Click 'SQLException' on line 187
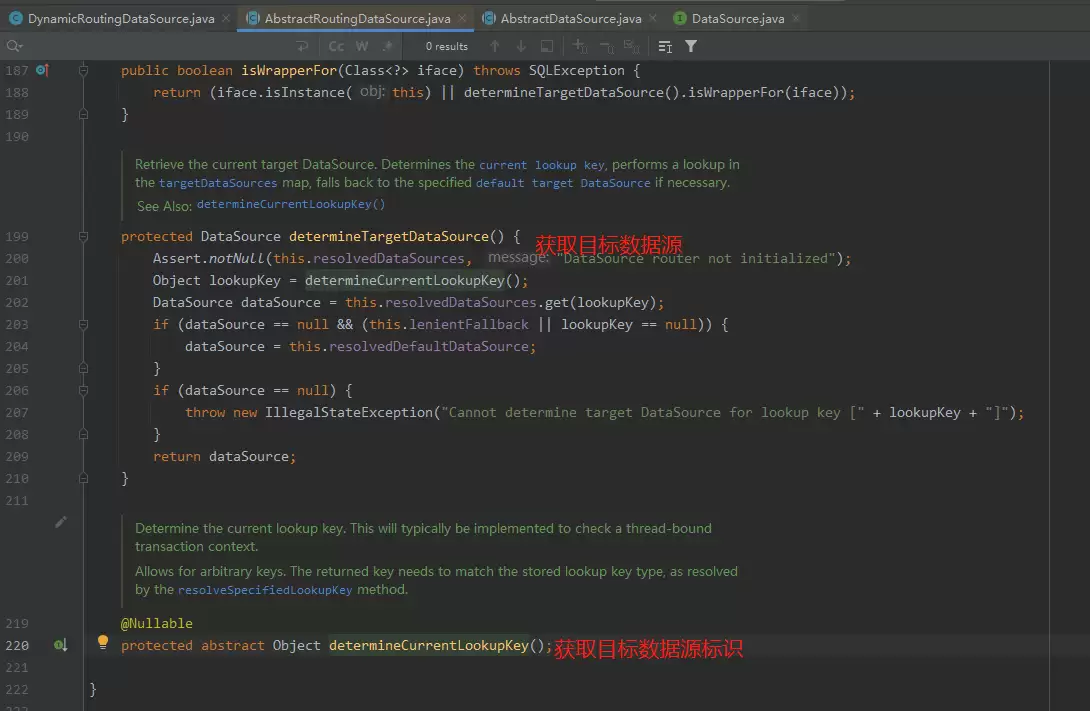Screen dimensions: 1090x711 [576, 70]
